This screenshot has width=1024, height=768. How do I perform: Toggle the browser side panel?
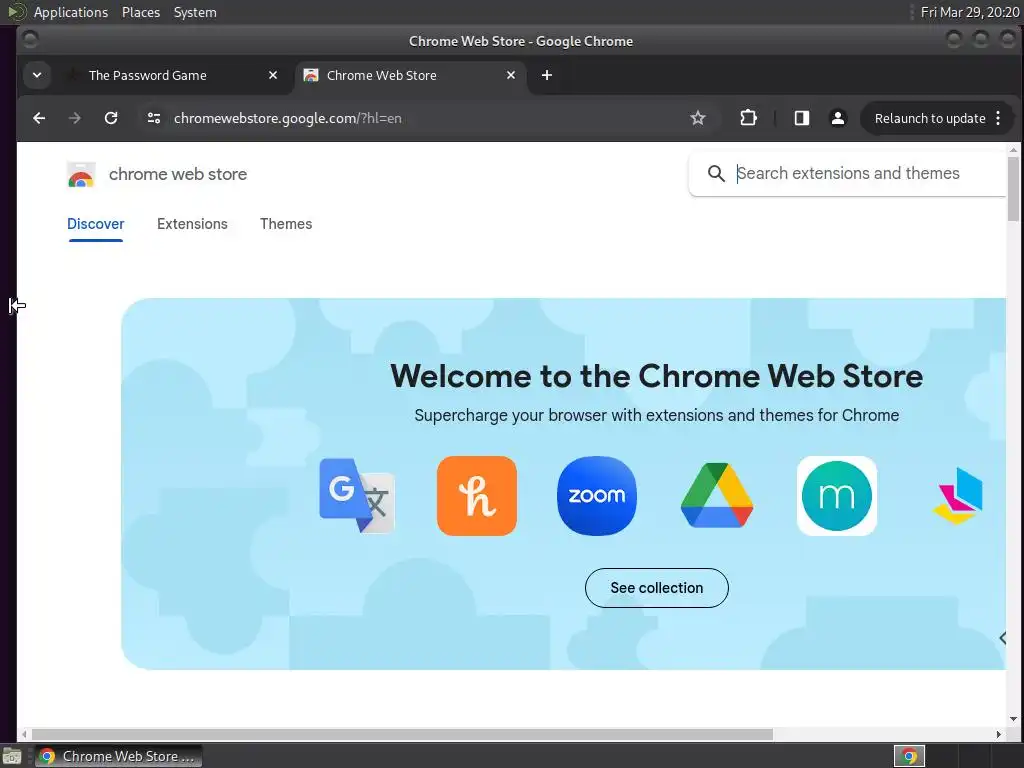[802, 118]
